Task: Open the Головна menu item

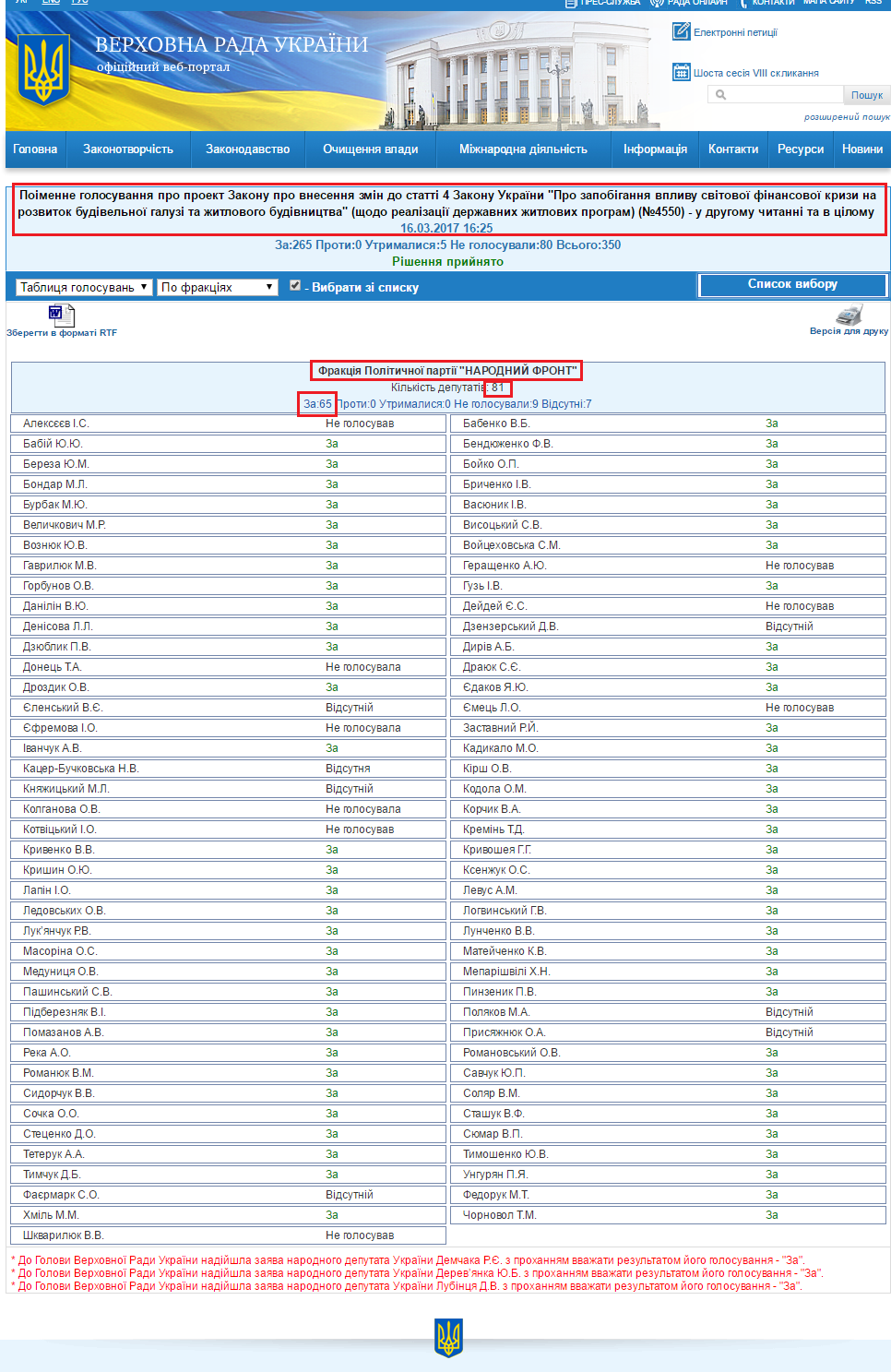Action: coord(35,149)
